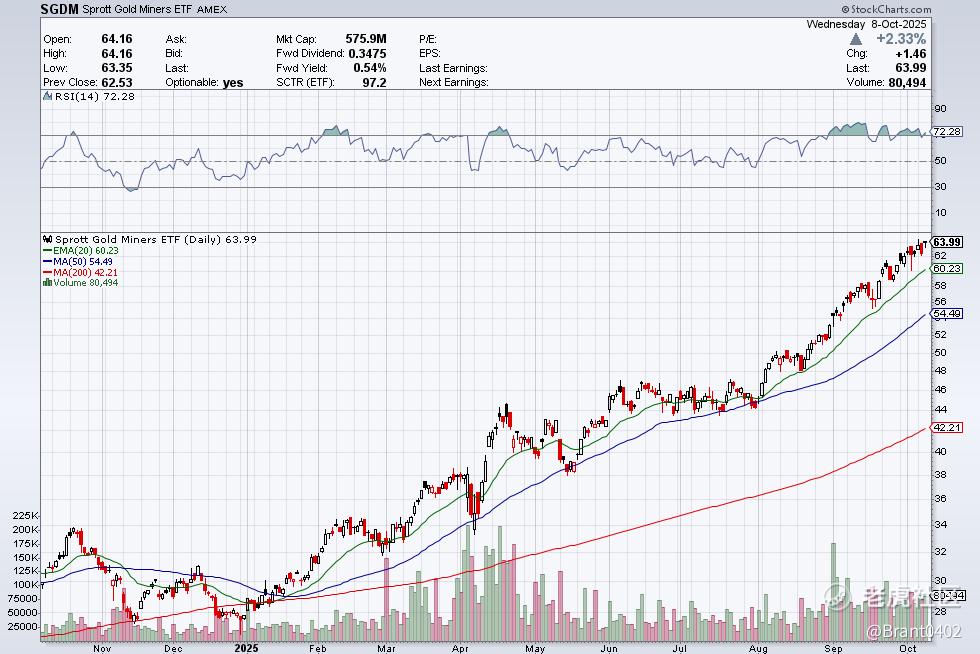Click the Low value 63.35

coord(117,68)
